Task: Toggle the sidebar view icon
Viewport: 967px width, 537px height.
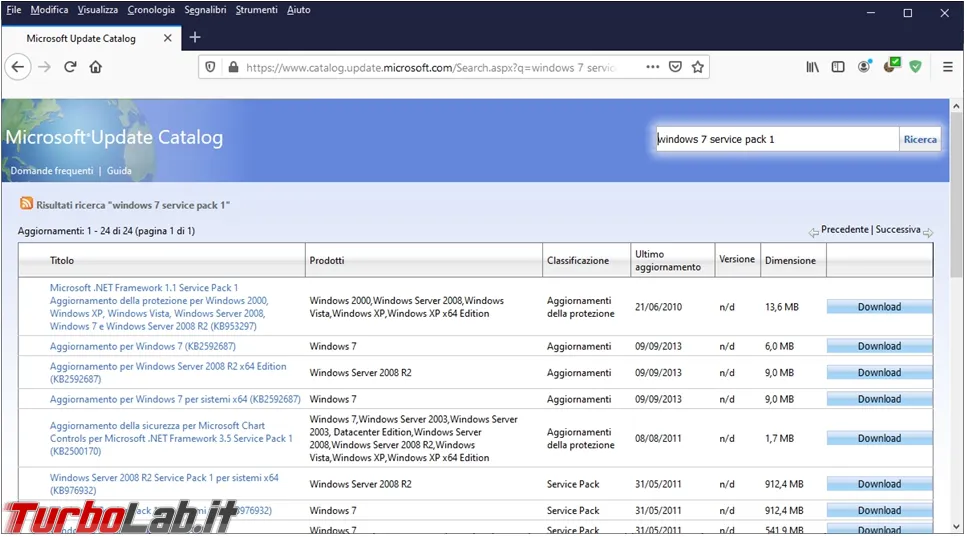Action: pos(837,67)
